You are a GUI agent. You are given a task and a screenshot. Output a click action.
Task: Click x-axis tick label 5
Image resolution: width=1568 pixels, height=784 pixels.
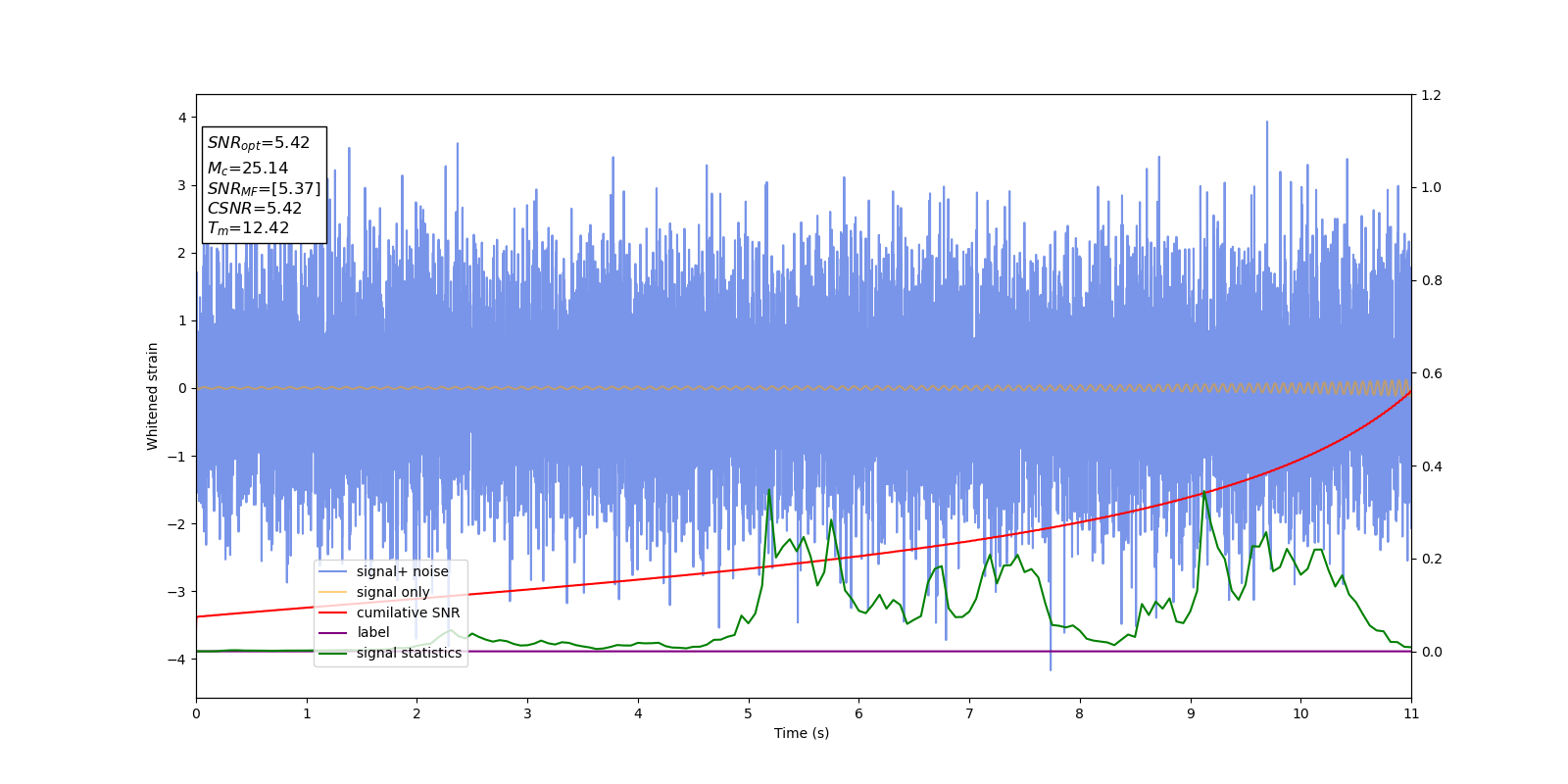click(749, 713)
